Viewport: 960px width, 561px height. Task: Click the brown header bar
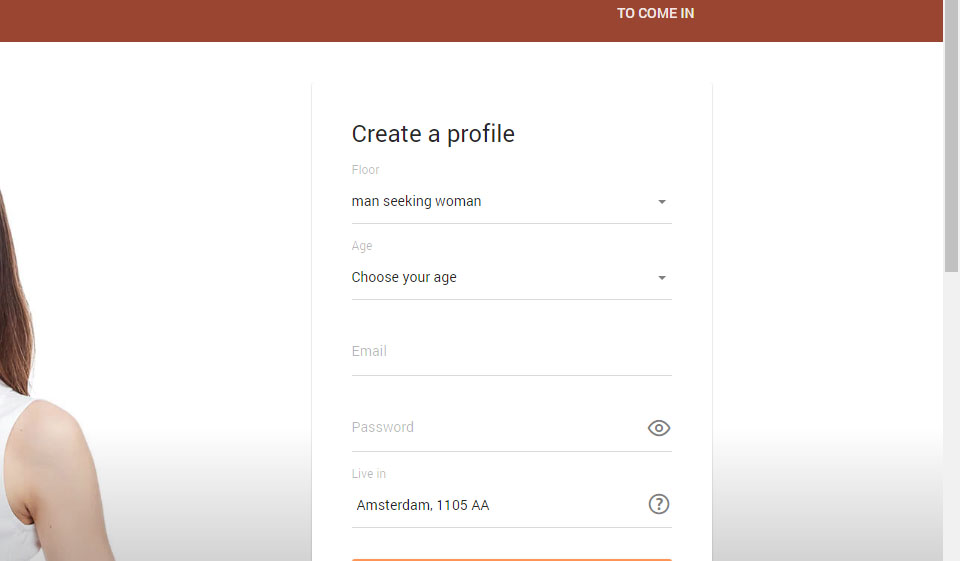pyautogui.click(x=300, y=20)
